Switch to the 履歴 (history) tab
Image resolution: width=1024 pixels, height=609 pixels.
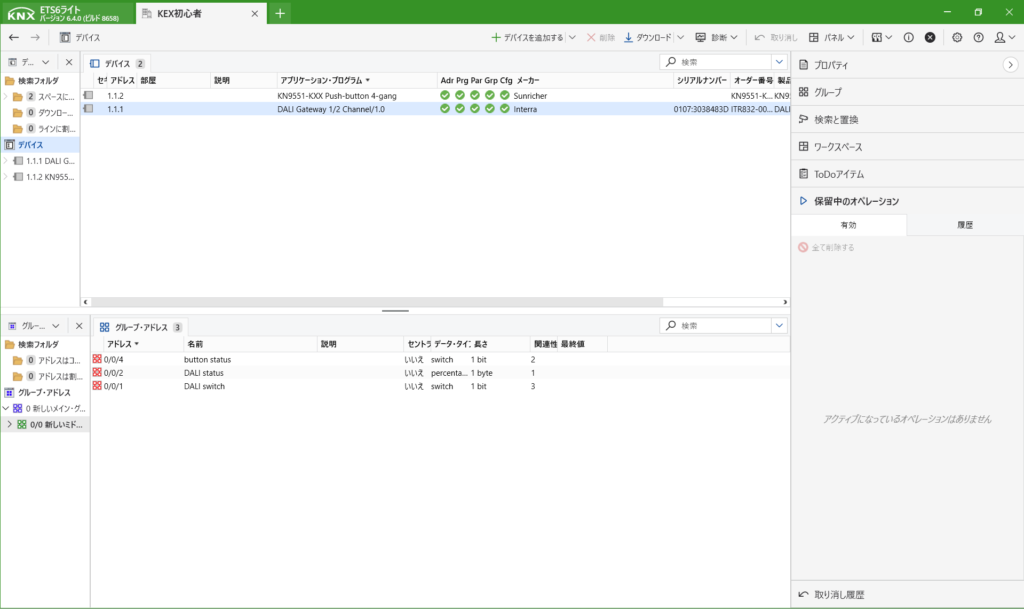[965, 226]
